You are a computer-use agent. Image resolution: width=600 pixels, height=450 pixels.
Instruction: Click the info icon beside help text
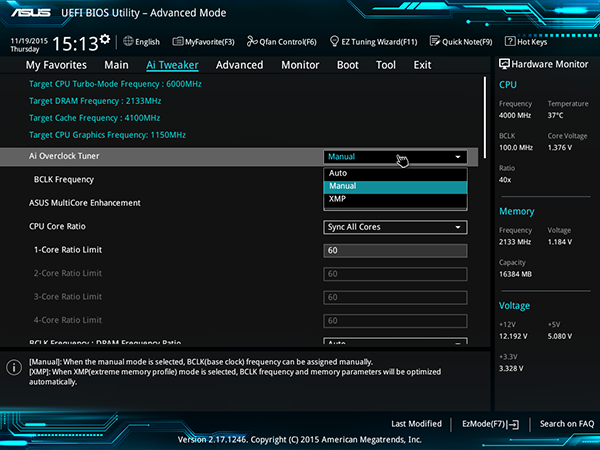(x=14, y=368)
